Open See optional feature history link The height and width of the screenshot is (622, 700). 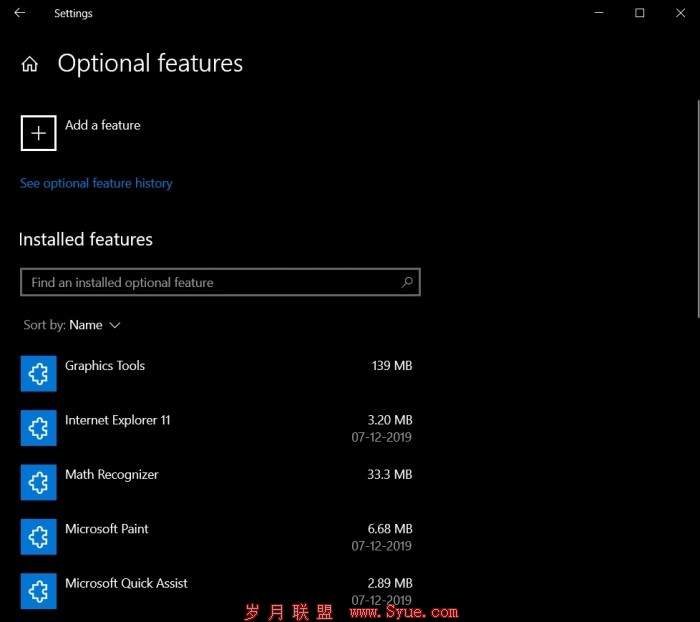pyautogui.click(x=96, y=184)
